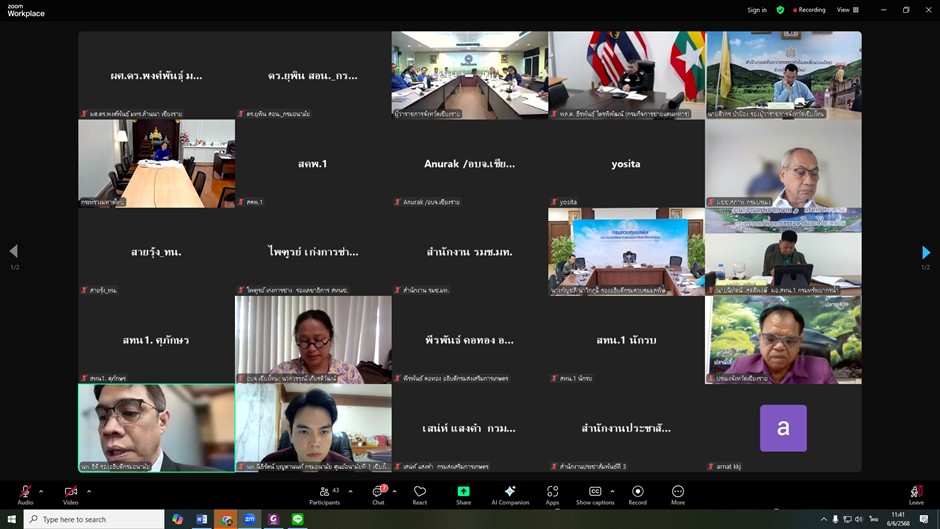Expand the arrow beside Chat
Screen dimensions: 940x529
(394, 491)
